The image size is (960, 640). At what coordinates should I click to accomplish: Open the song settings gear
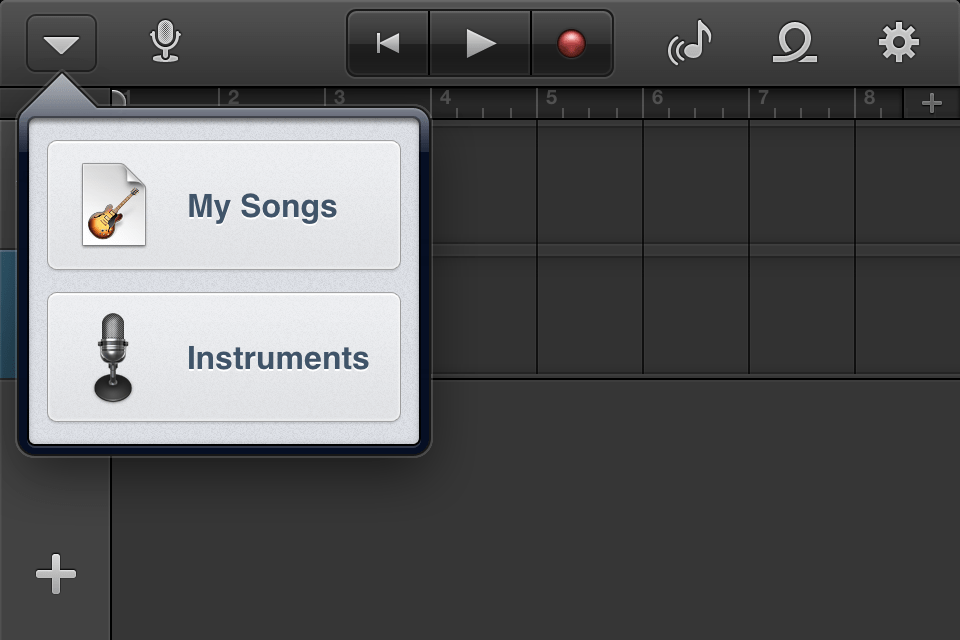pos(899,42)
